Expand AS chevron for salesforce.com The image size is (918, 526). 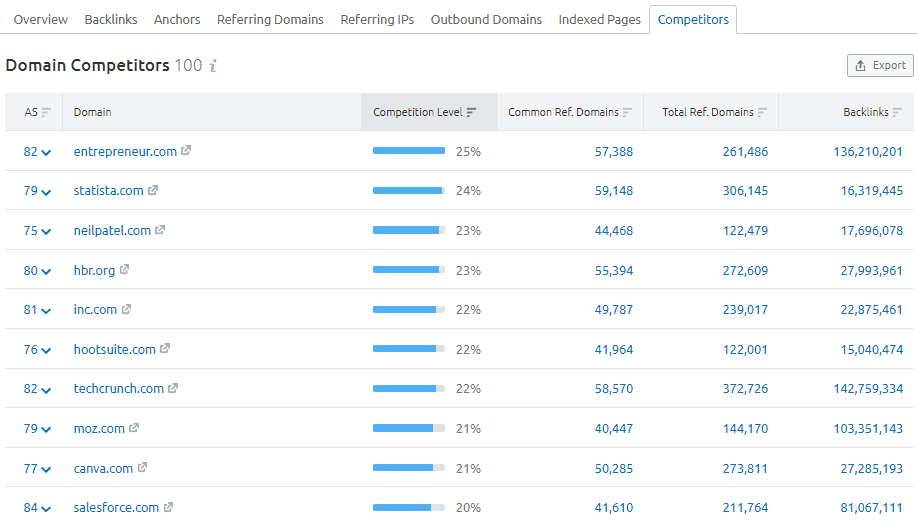[x=46, y=509]
